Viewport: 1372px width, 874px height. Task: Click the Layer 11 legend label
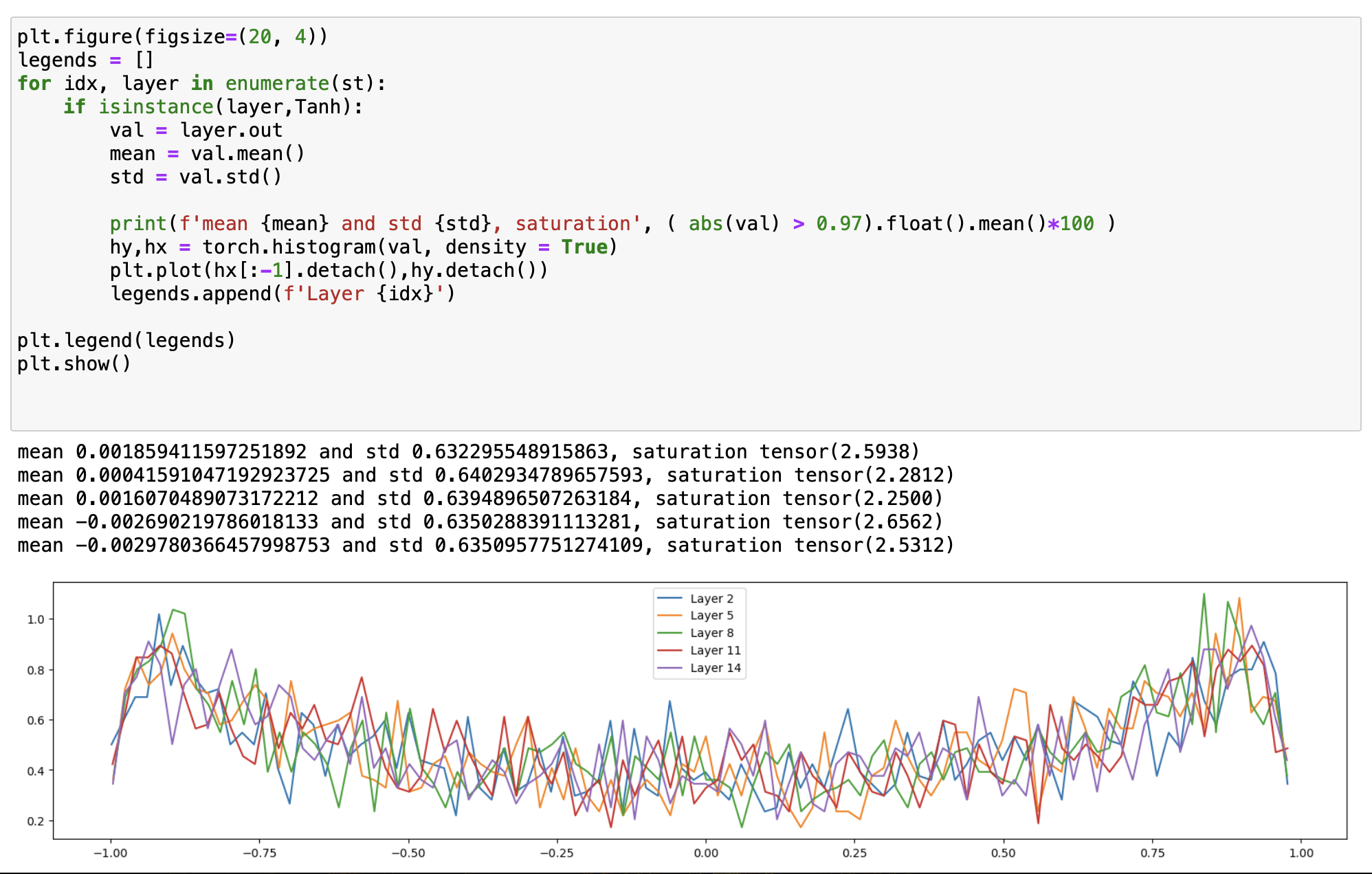715,650
